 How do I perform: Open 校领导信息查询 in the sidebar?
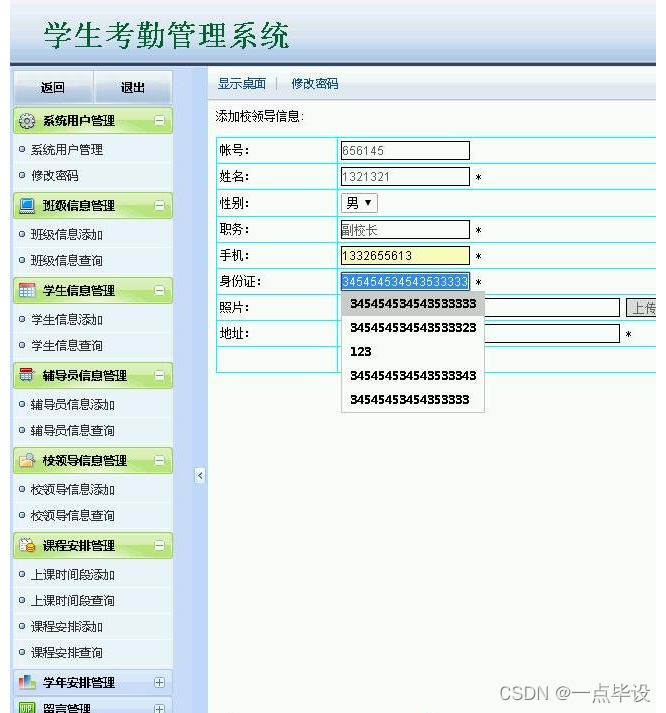pyautogui.click(x=73, y=516)
